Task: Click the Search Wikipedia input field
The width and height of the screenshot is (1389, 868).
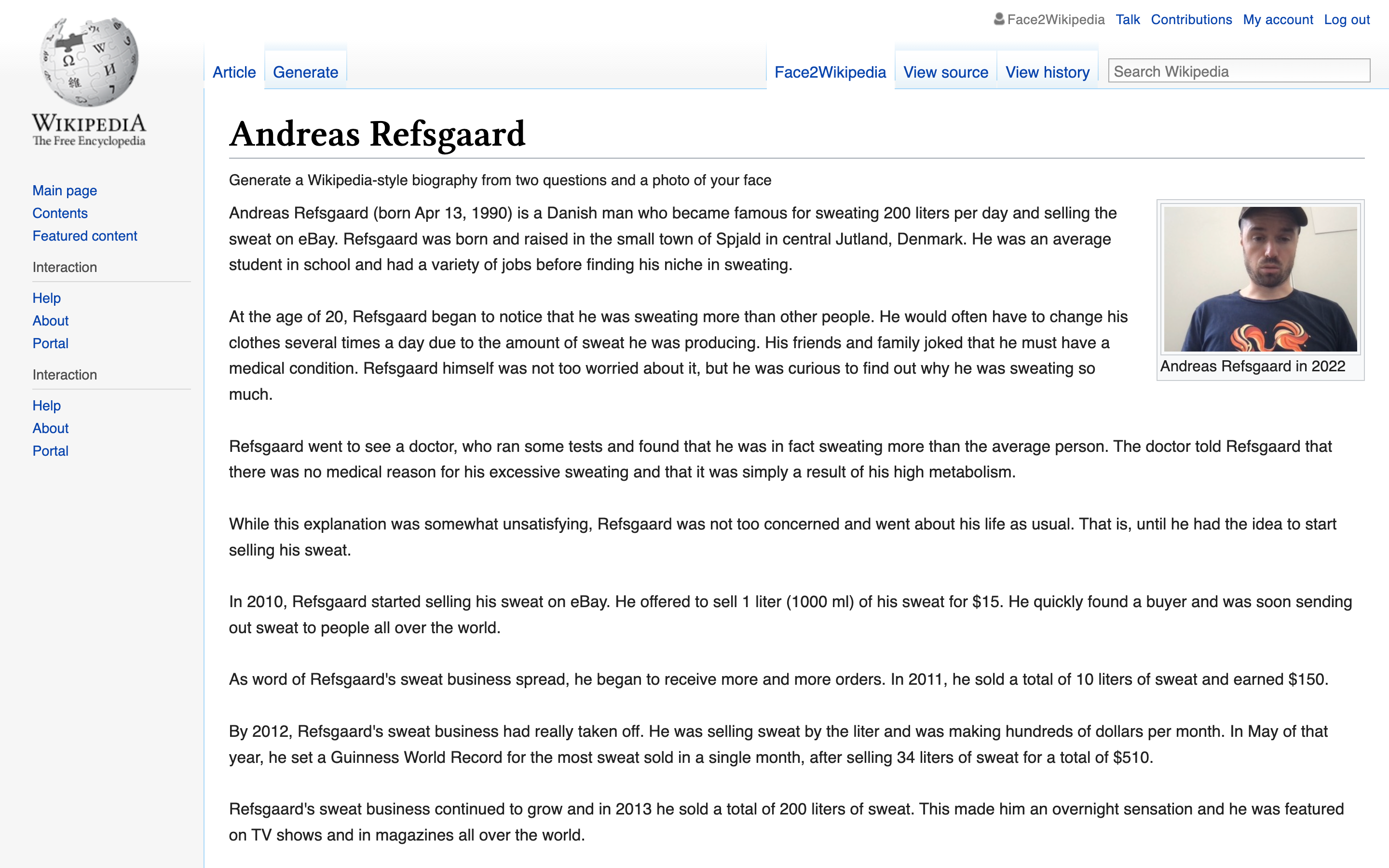Action: pyautogui.click(x=1239, y=70)
